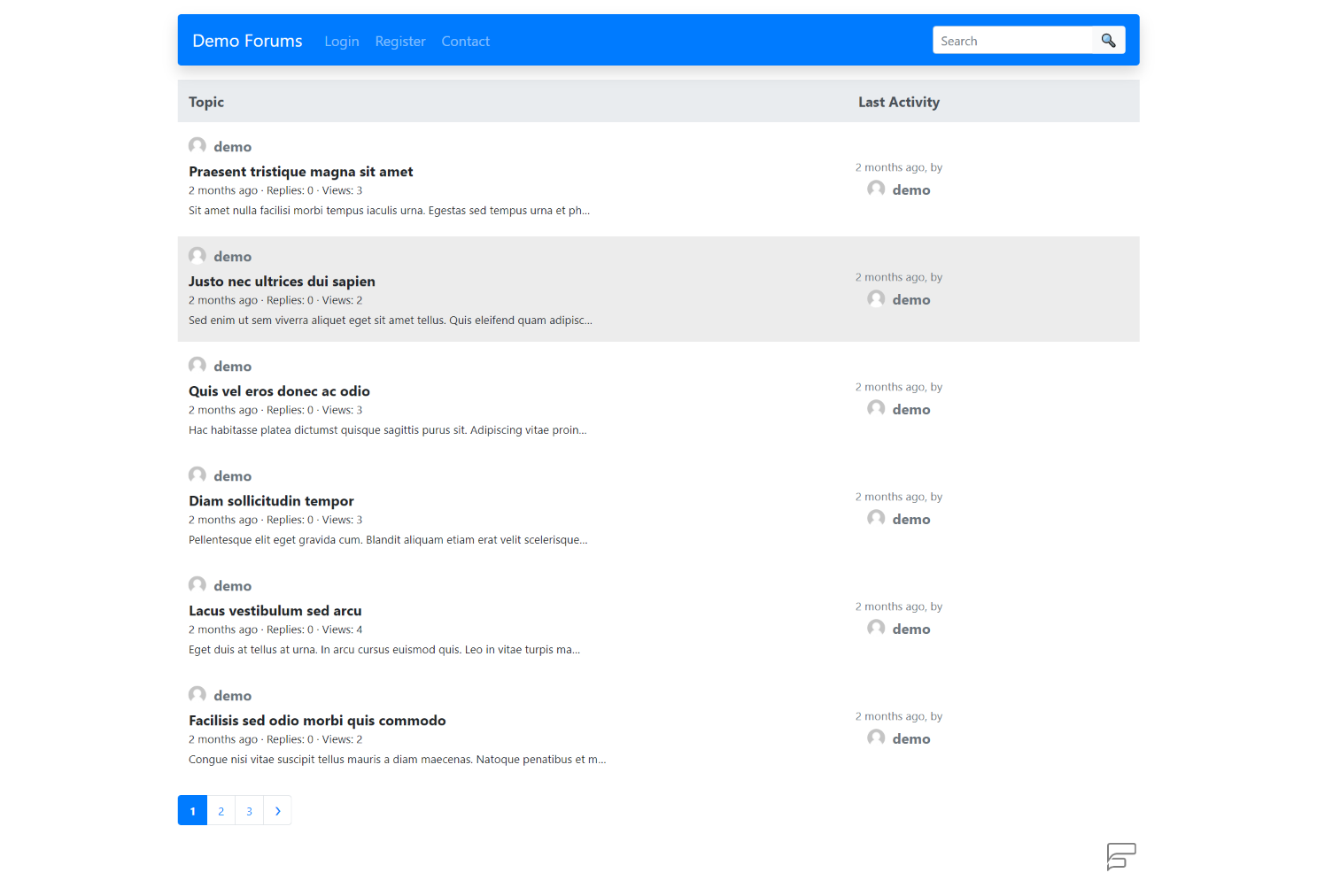
Task: Click 'Replies: 0 · Views: 4' stats under Lacus vestibulum
Action: (x=314, y=630)
